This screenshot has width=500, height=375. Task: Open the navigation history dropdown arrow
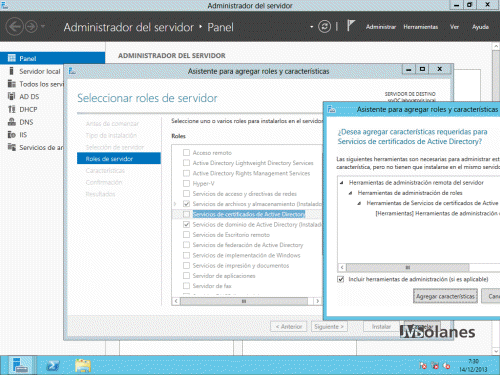click(x=43, y=26)
